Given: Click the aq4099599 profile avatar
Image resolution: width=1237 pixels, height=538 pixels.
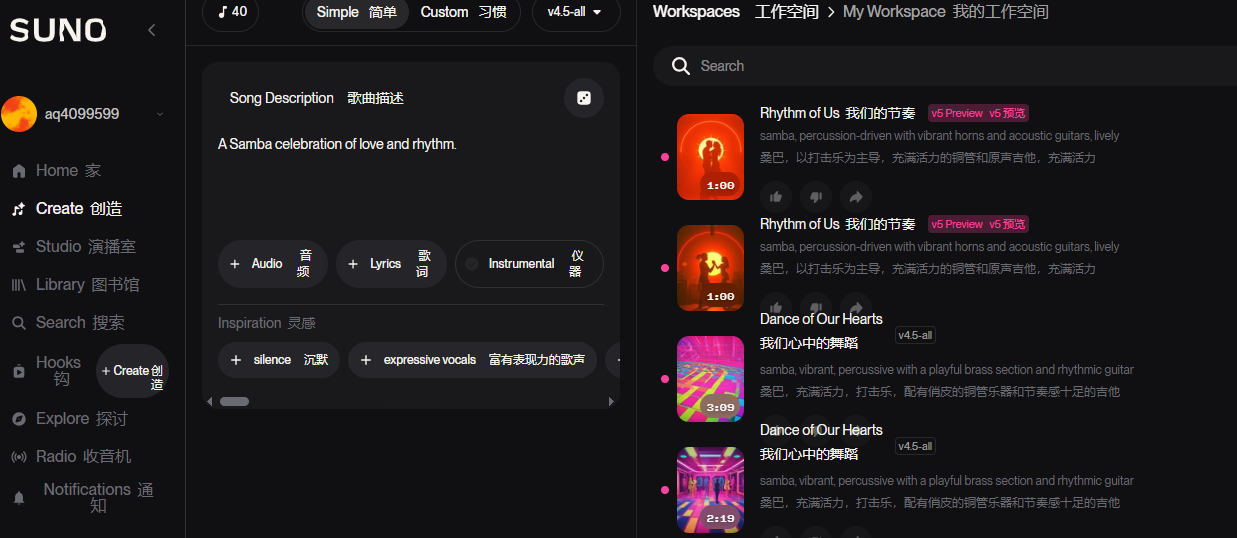Looking at the screenshot, I should tap(19, 114).
